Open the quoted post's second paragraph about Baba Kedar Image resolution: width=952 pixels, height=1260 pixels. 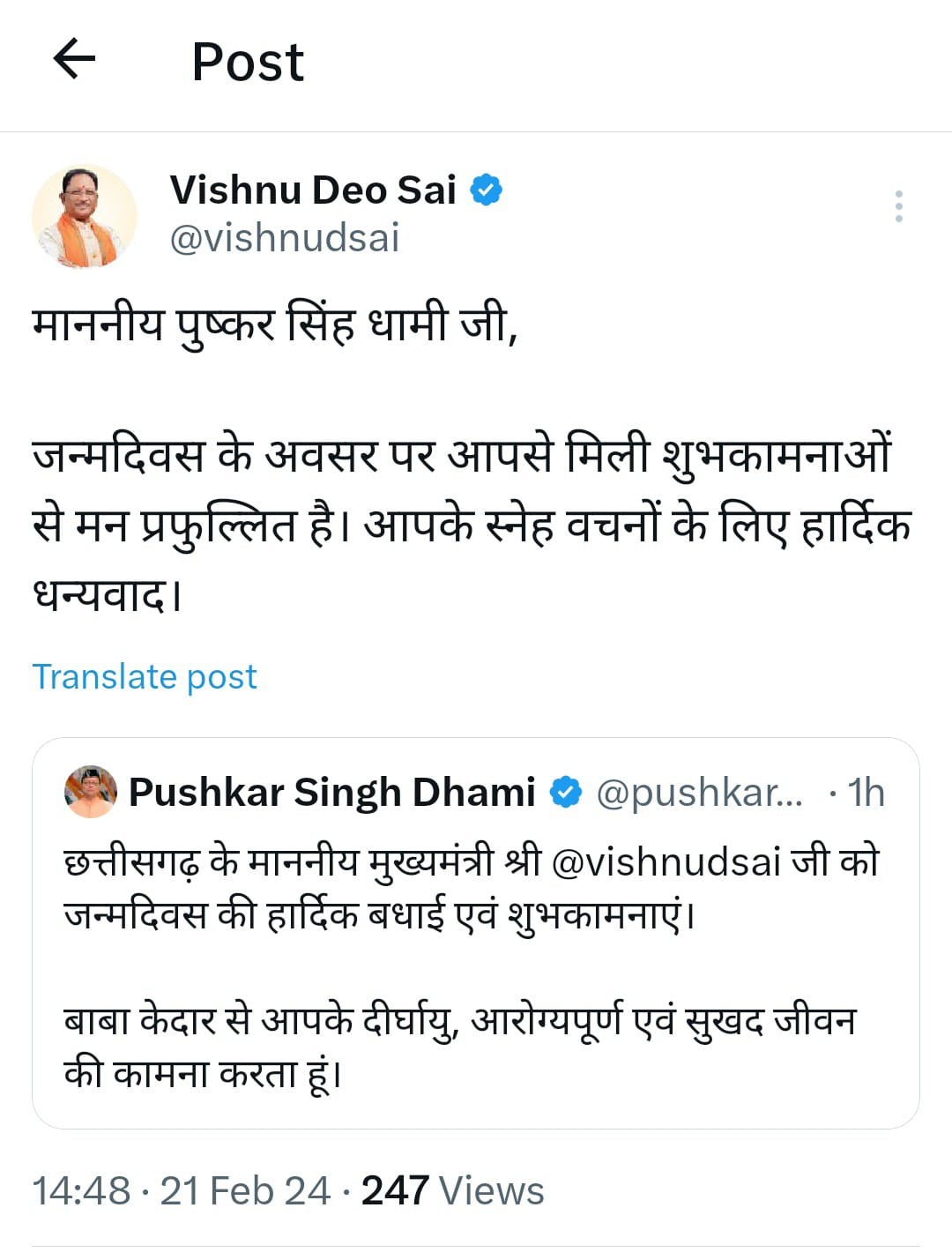coord(458,1047)
